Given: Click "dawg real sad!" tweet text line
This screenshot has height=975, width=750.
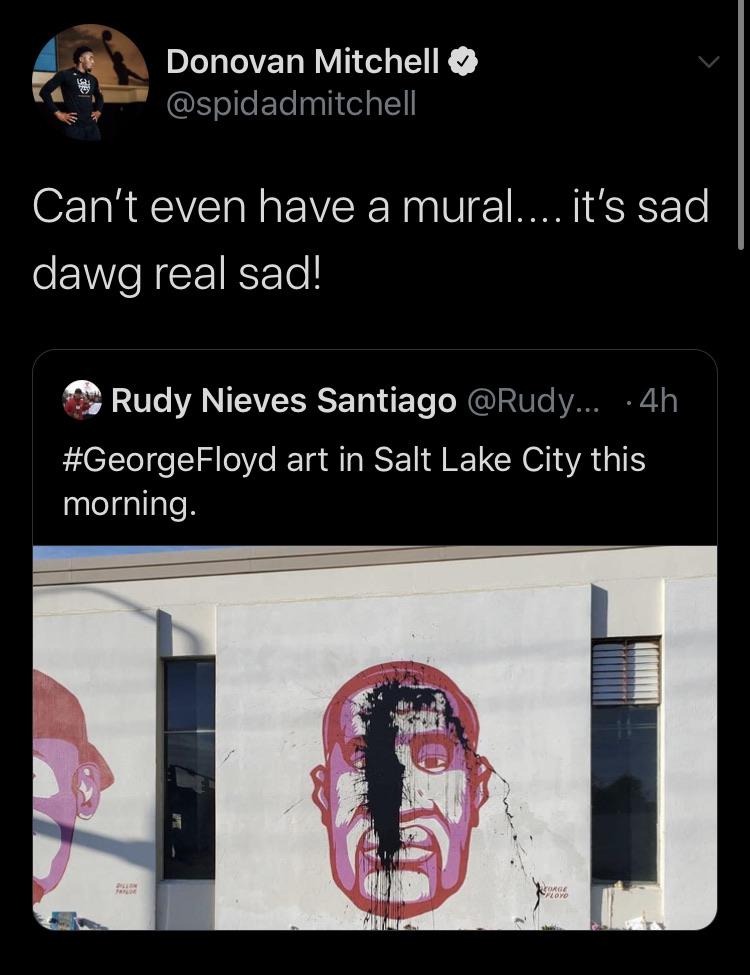Looking at the screenshot, I should pyautogui.click(x=178, y=272).
